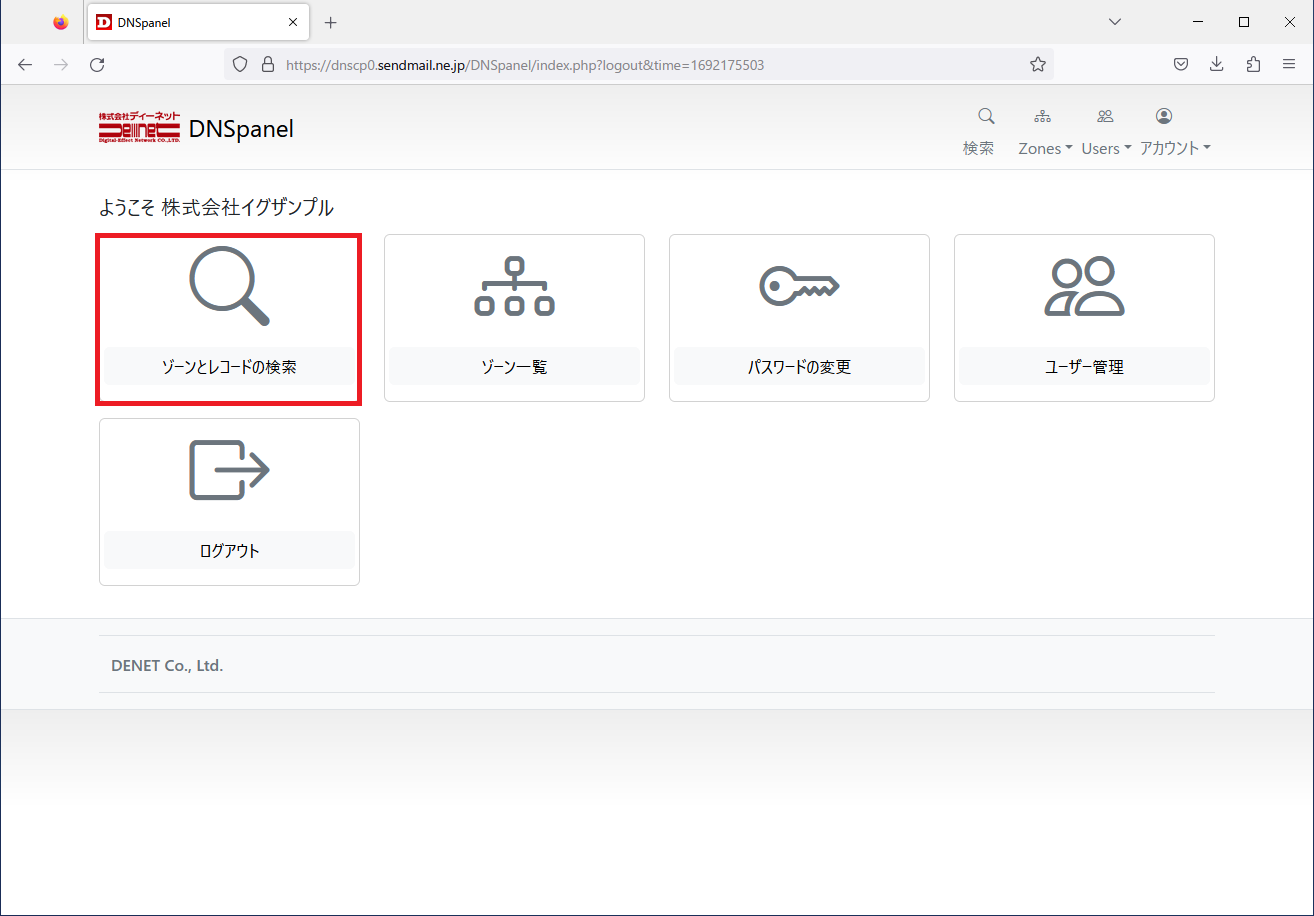This screenshot has height=916, width=1314.
Task: Click the padlock site security icon
Action: [x=267, y=64]
